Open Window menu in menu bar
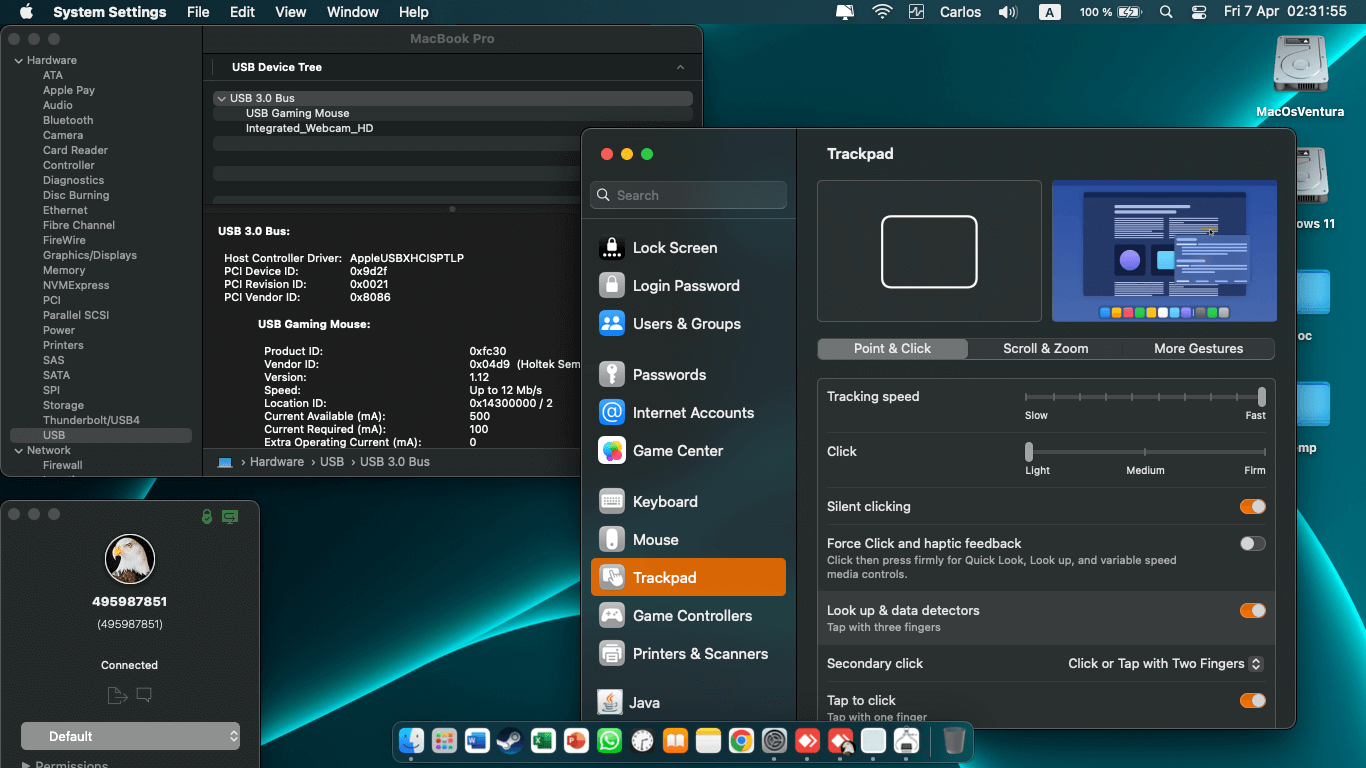1366x768 pixels. (353, 12)
